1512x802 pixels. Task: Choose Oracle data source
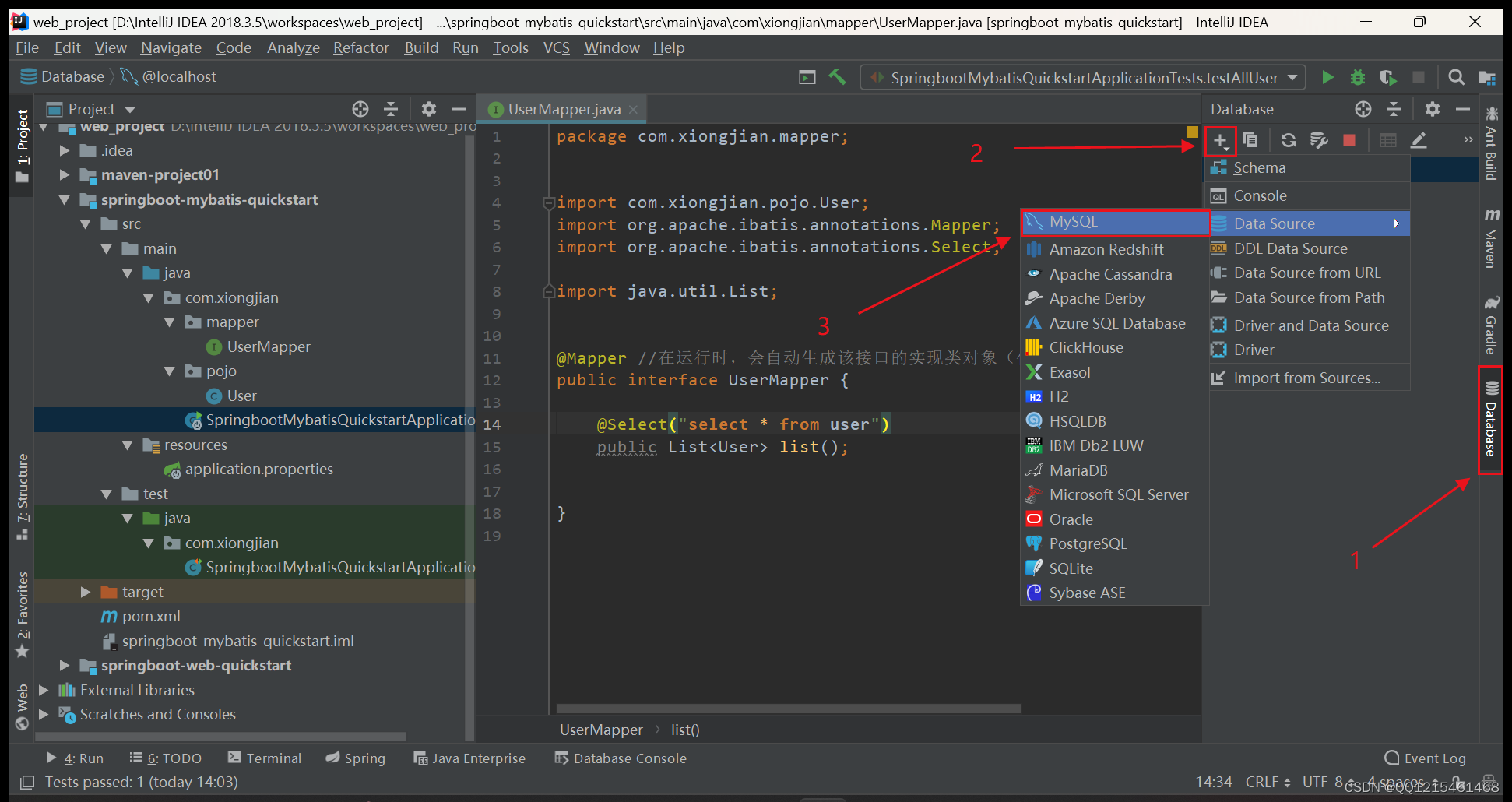[1115, 519]
